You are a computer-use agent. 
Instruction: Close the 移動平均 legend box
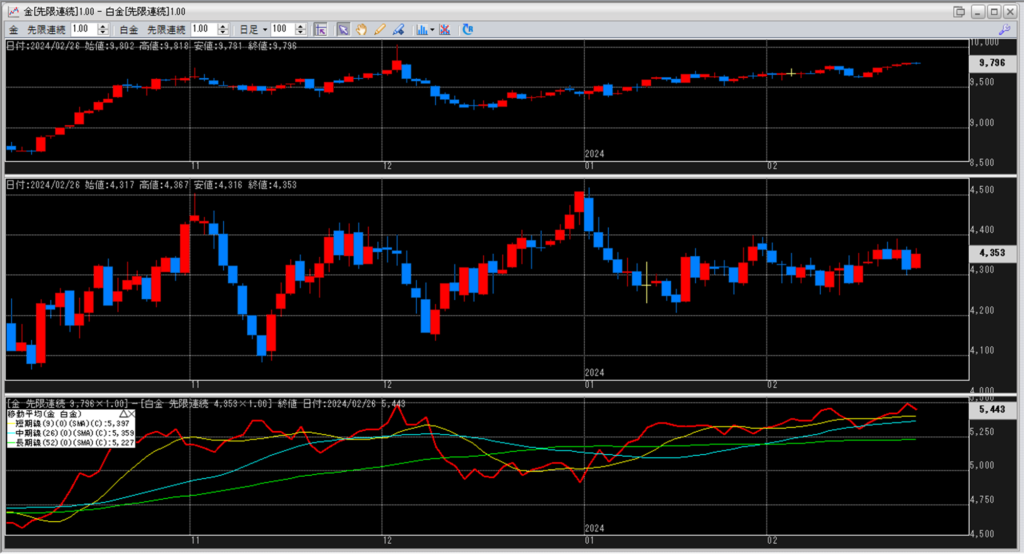click(133, 413)
